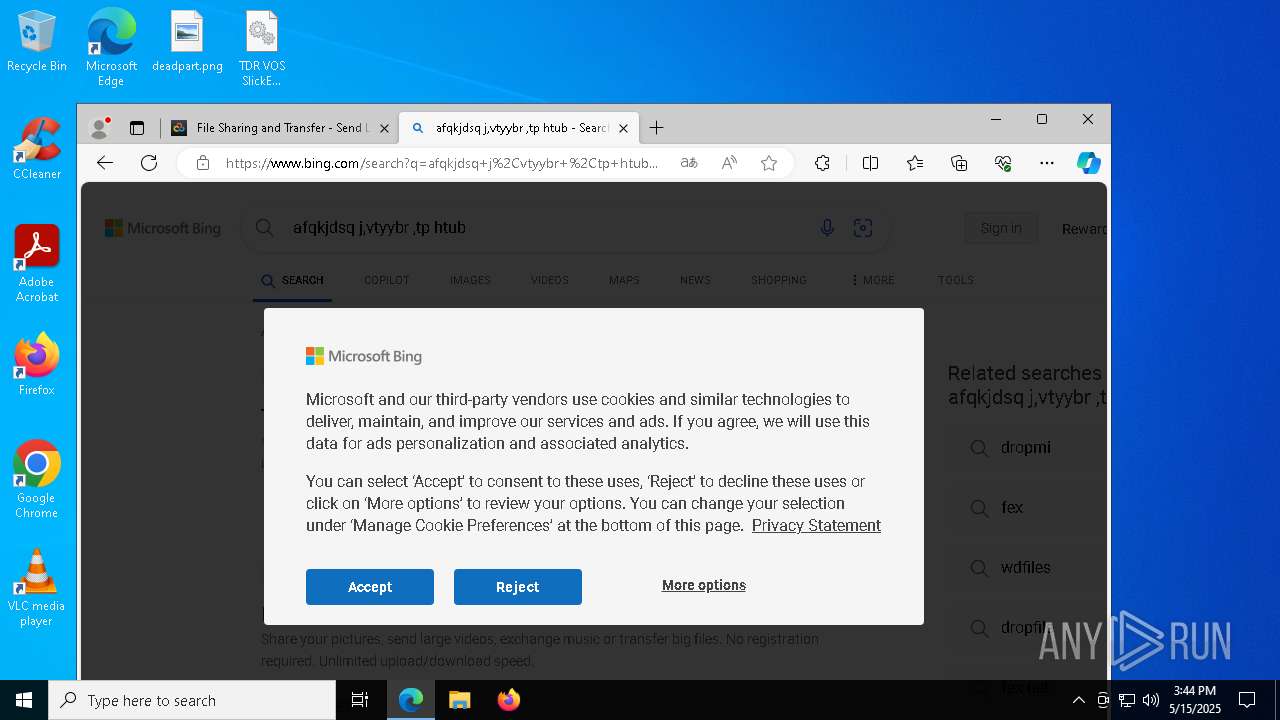This screenshot has width=1280, height=720.
Task: Open Firefox from the taskbar
Action: point(509,700)
